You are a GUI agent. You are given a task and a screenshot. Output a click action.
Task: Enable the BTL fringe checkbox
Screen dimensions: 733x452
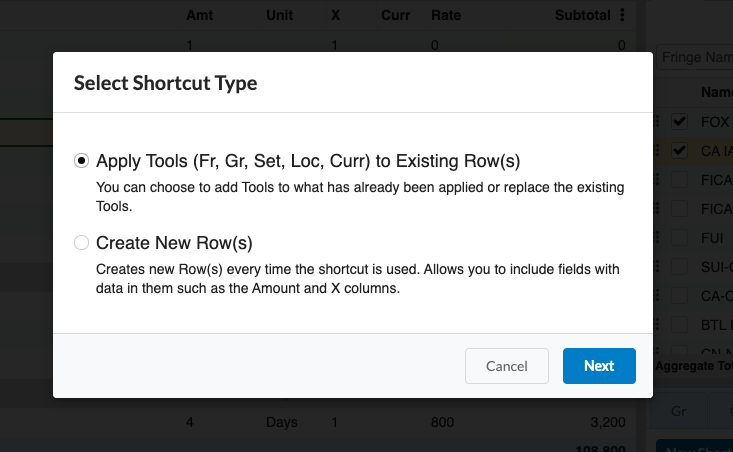(x=679, y=324)
